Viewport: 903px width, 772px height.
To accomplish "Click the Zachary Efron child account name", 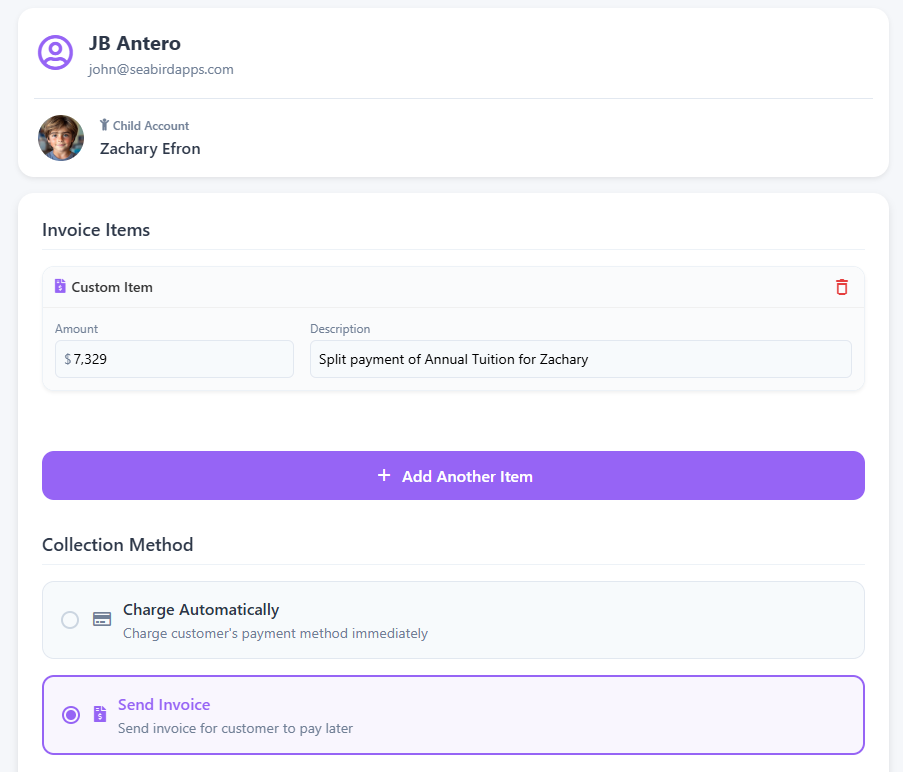I will pos(150,149).
